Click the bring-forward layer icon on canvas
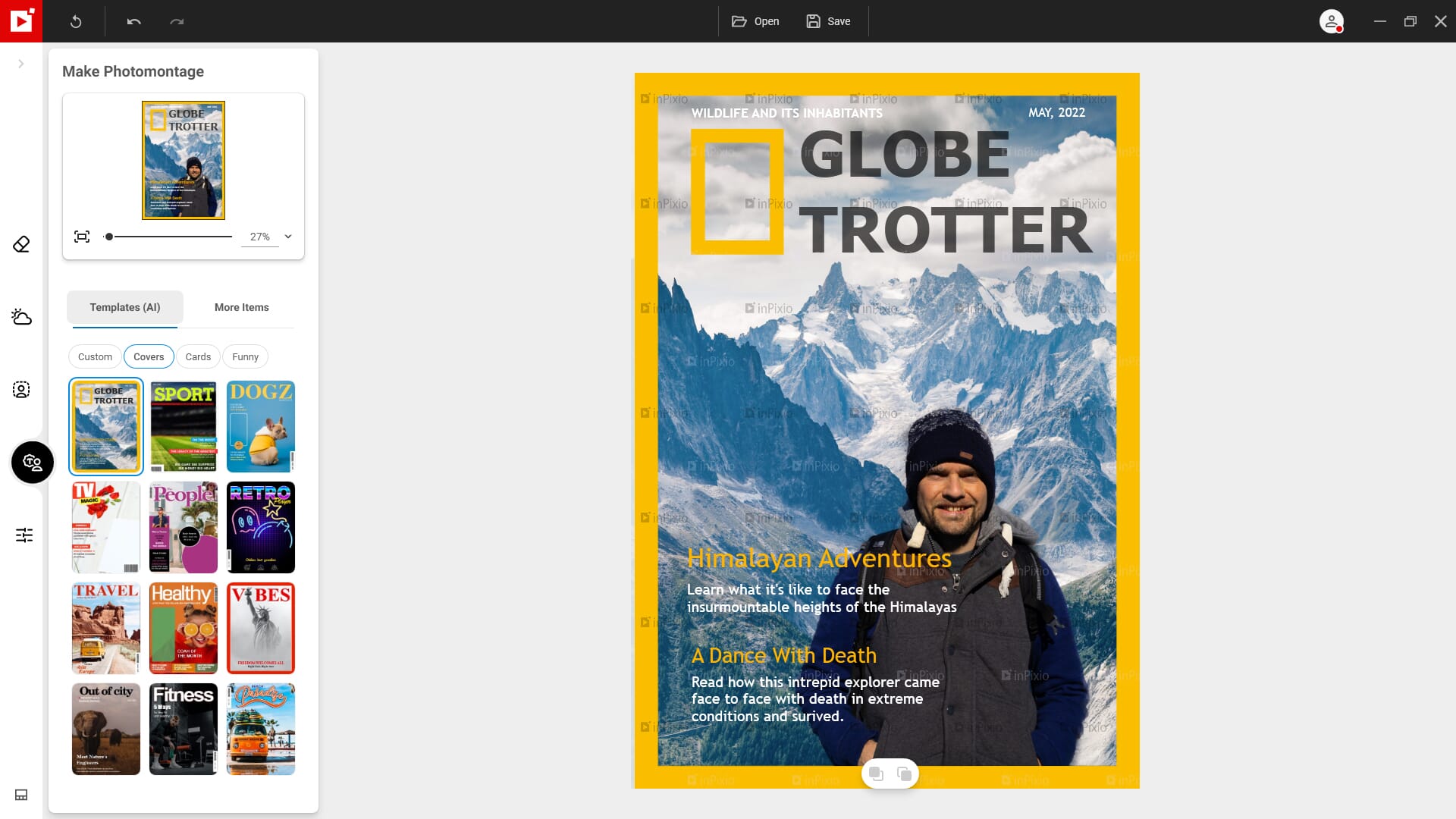 click(x=904, y=773)
